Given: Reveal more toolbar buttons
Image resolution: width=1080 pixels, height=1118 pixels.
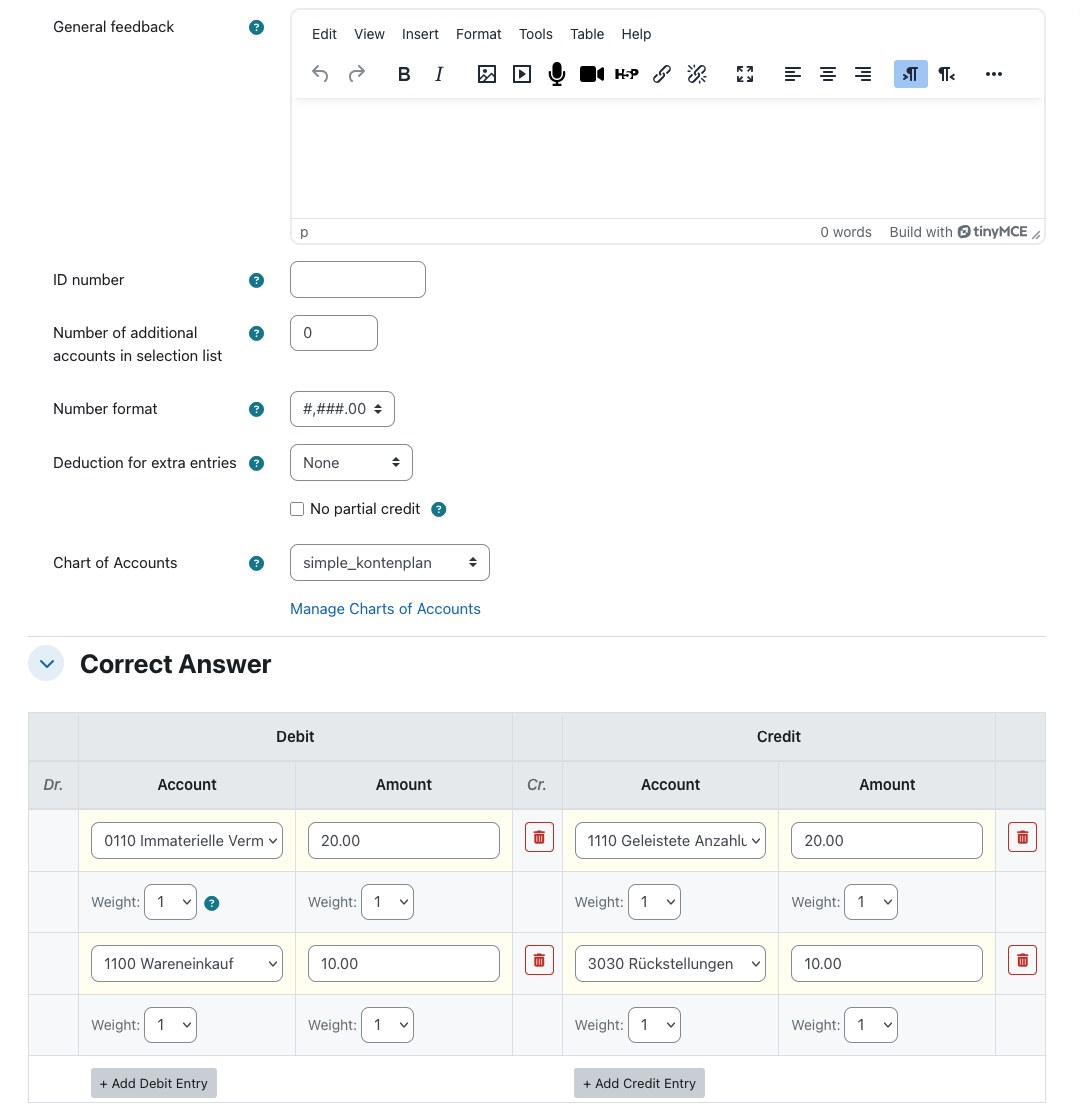Looking at the screenshot, I should pyautogui.click(x=994, y=74).
